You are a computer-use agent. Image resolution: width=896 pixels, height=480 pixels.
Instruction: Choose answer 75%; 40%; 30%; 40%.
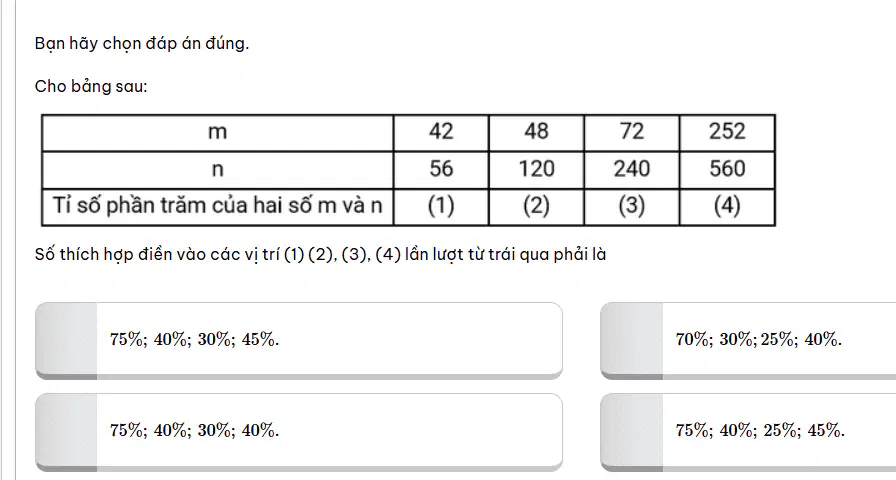tap(299, 431)
